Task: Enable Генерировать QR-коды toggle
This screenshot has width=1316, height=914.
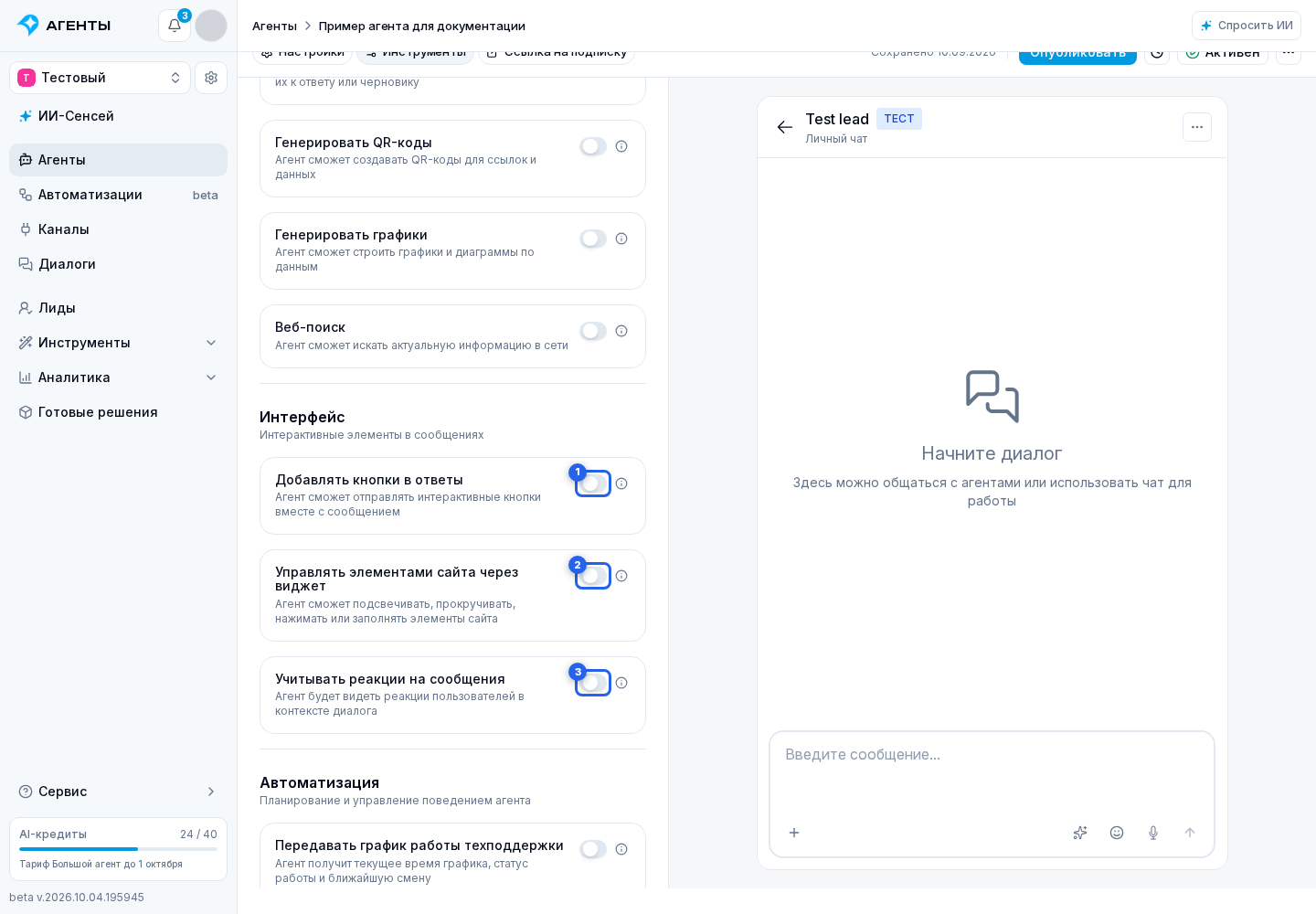Action: point(593,146)
